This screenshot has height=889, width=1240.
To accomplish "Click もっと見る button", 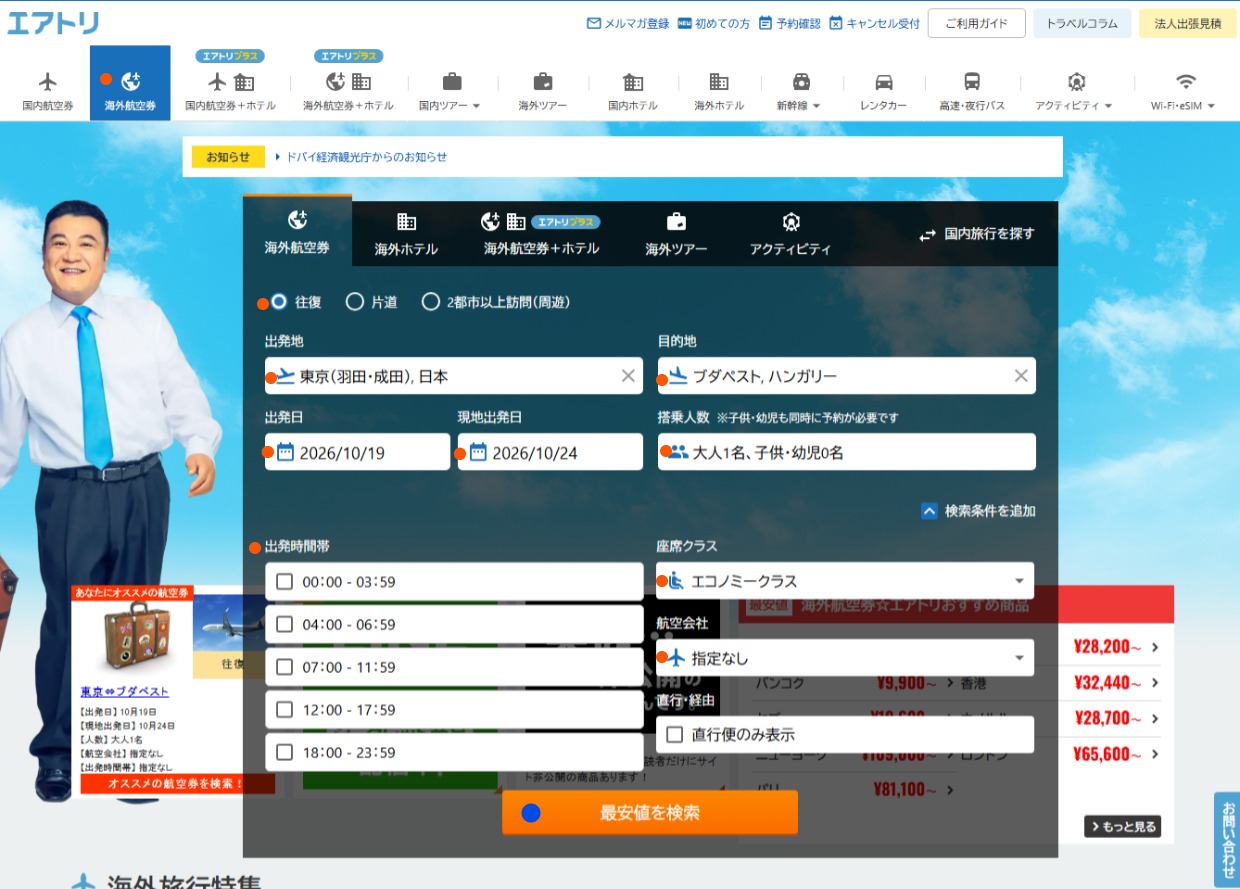I will coord(1122,826).
